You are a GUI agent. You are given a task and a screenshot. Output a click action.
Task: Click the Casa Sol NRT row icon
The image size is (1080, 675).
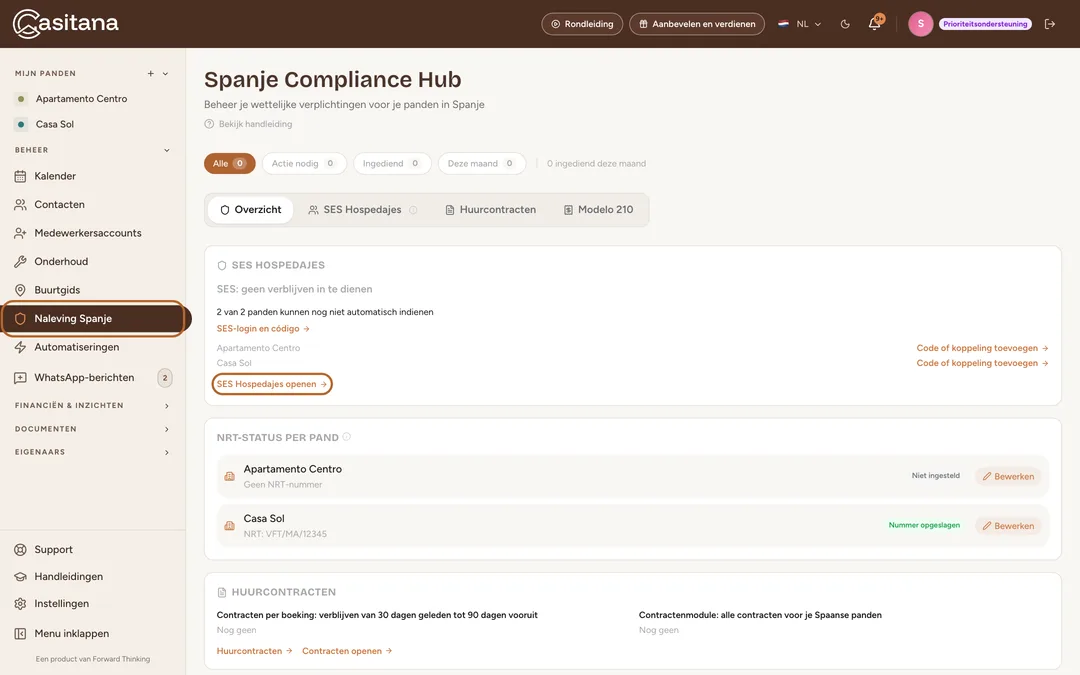229,526
